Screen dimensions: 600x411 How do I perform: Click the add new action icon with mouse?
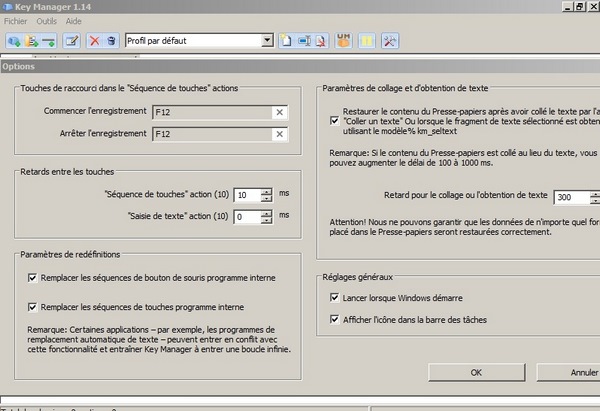(14, 41)
